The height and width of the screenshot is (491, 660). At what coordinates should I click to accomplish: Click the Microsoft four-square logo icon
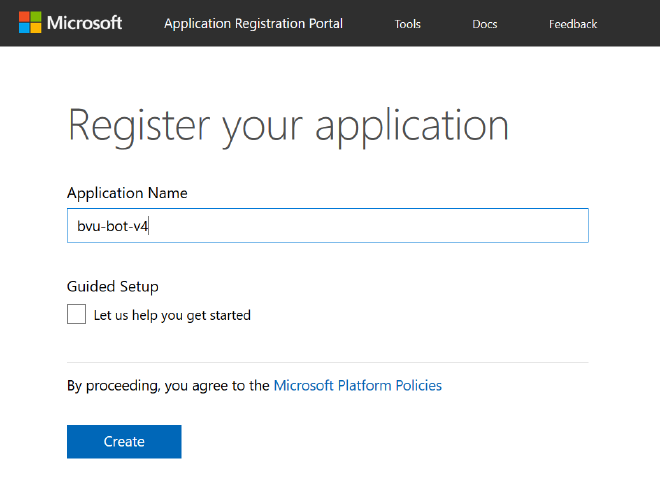tap(31, 23)
